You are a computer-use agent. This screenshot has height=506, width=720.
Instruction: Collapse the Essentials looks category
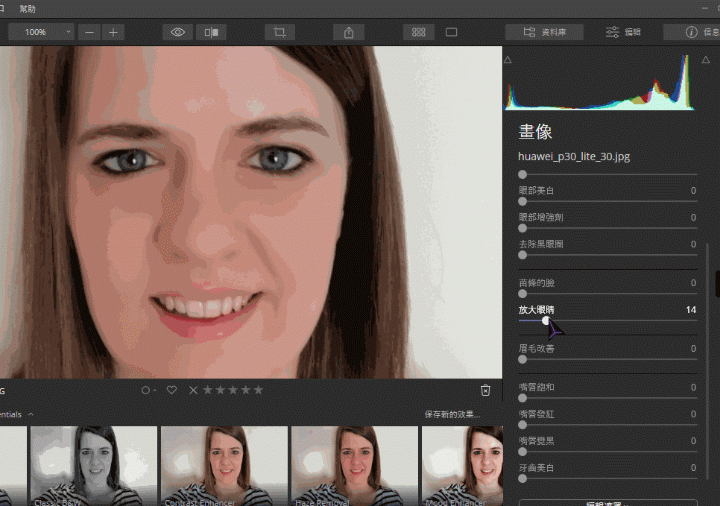click(30, 414)
